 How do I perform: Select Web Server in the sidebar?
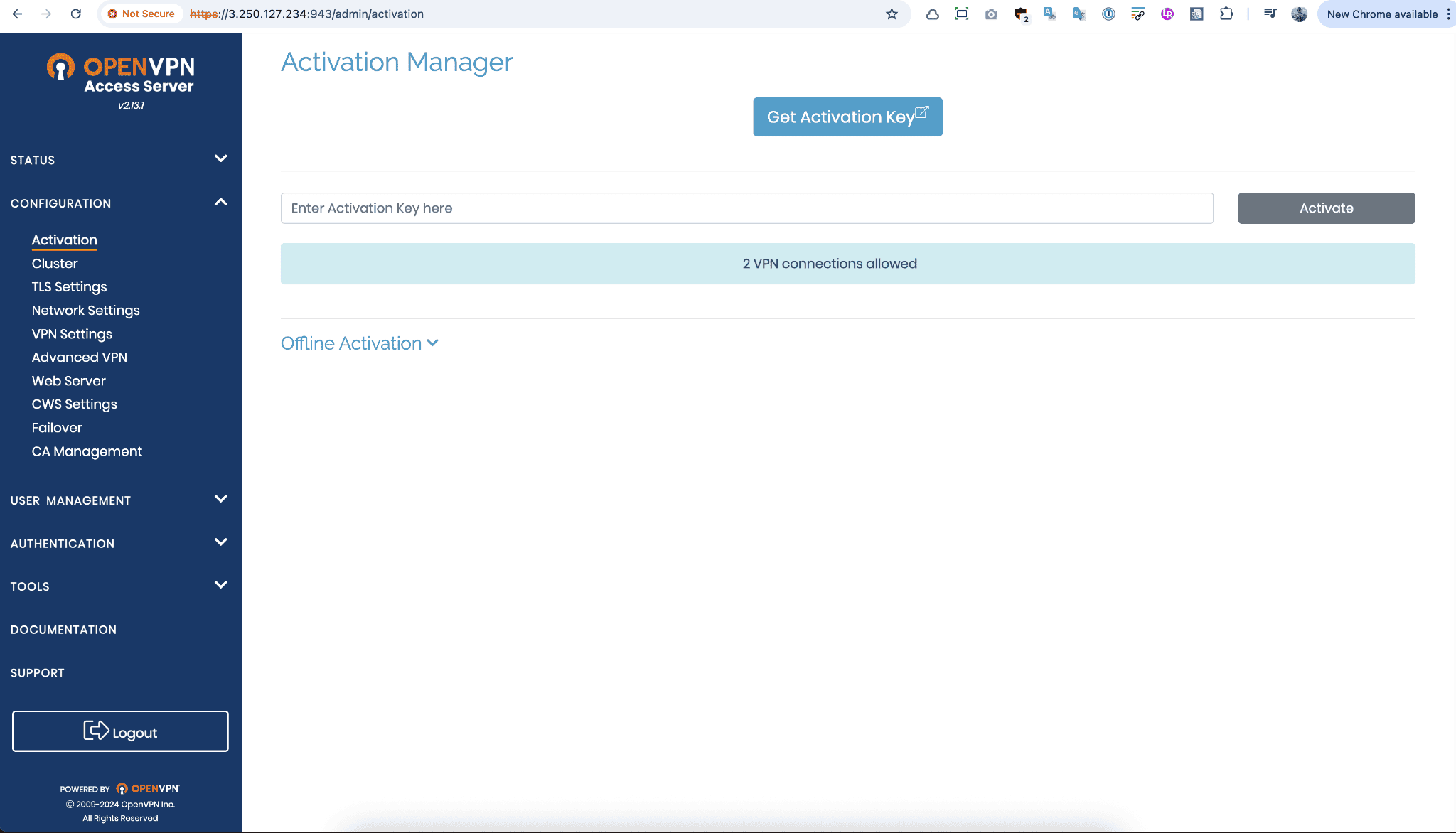pos(69,381)
